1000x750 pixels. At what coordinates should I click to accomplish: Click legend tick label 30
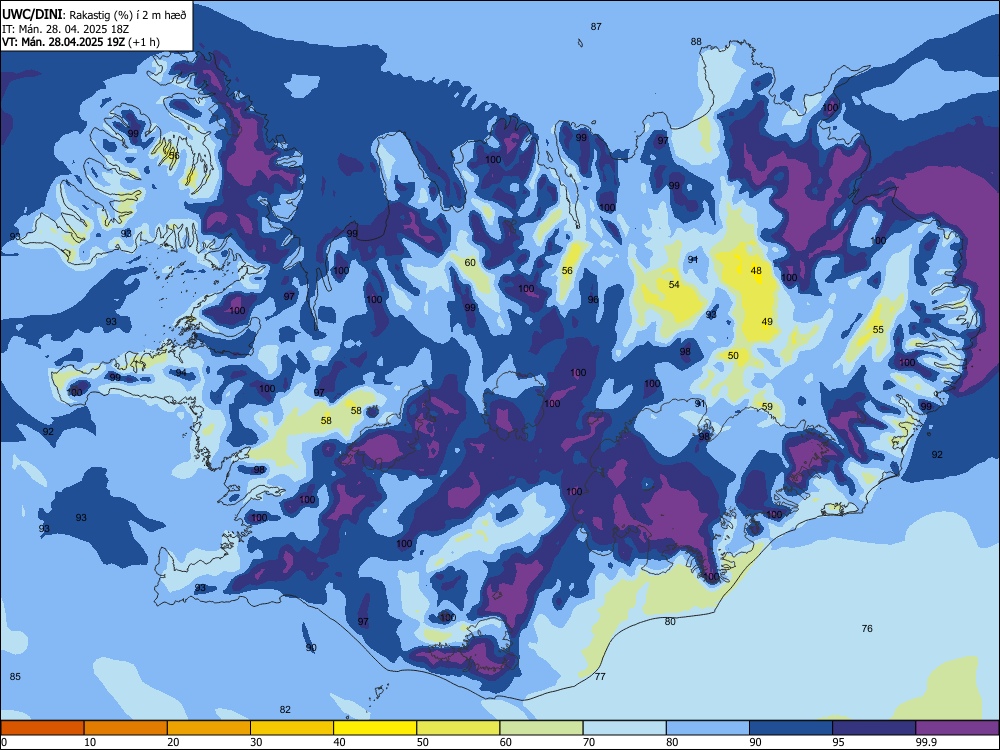tap(256, 742)
